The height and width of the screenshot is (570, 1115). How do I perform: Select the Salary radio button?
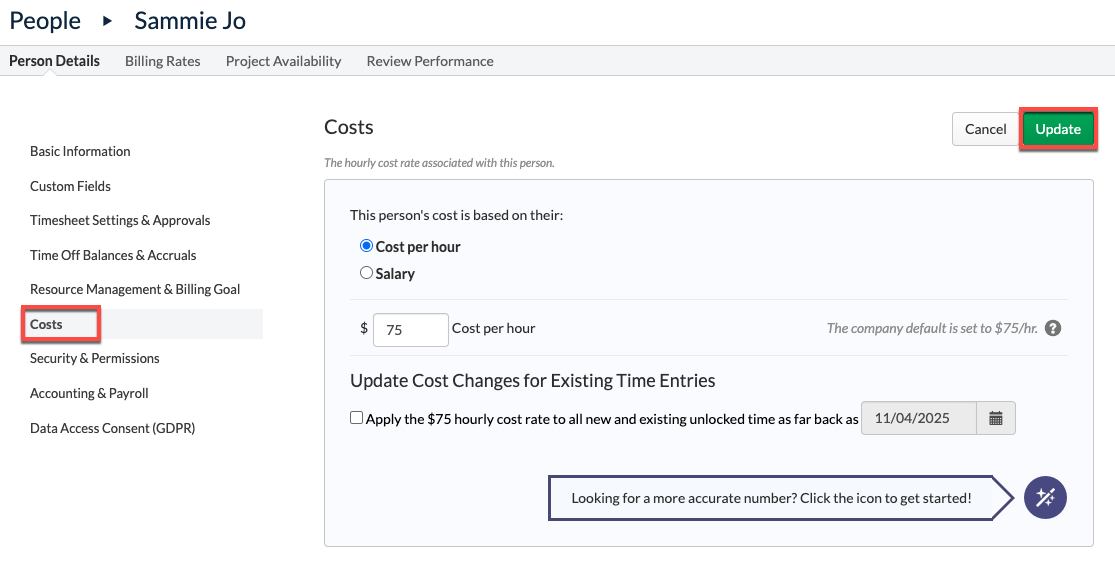[366, 273]
